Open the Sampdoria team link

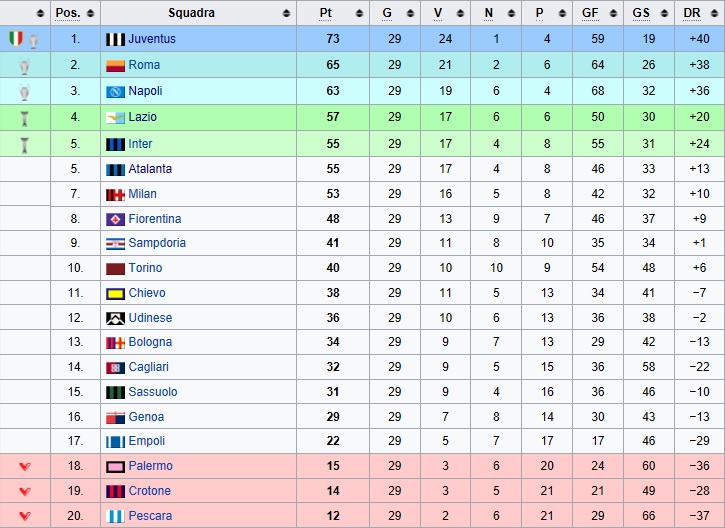[157, 243]
